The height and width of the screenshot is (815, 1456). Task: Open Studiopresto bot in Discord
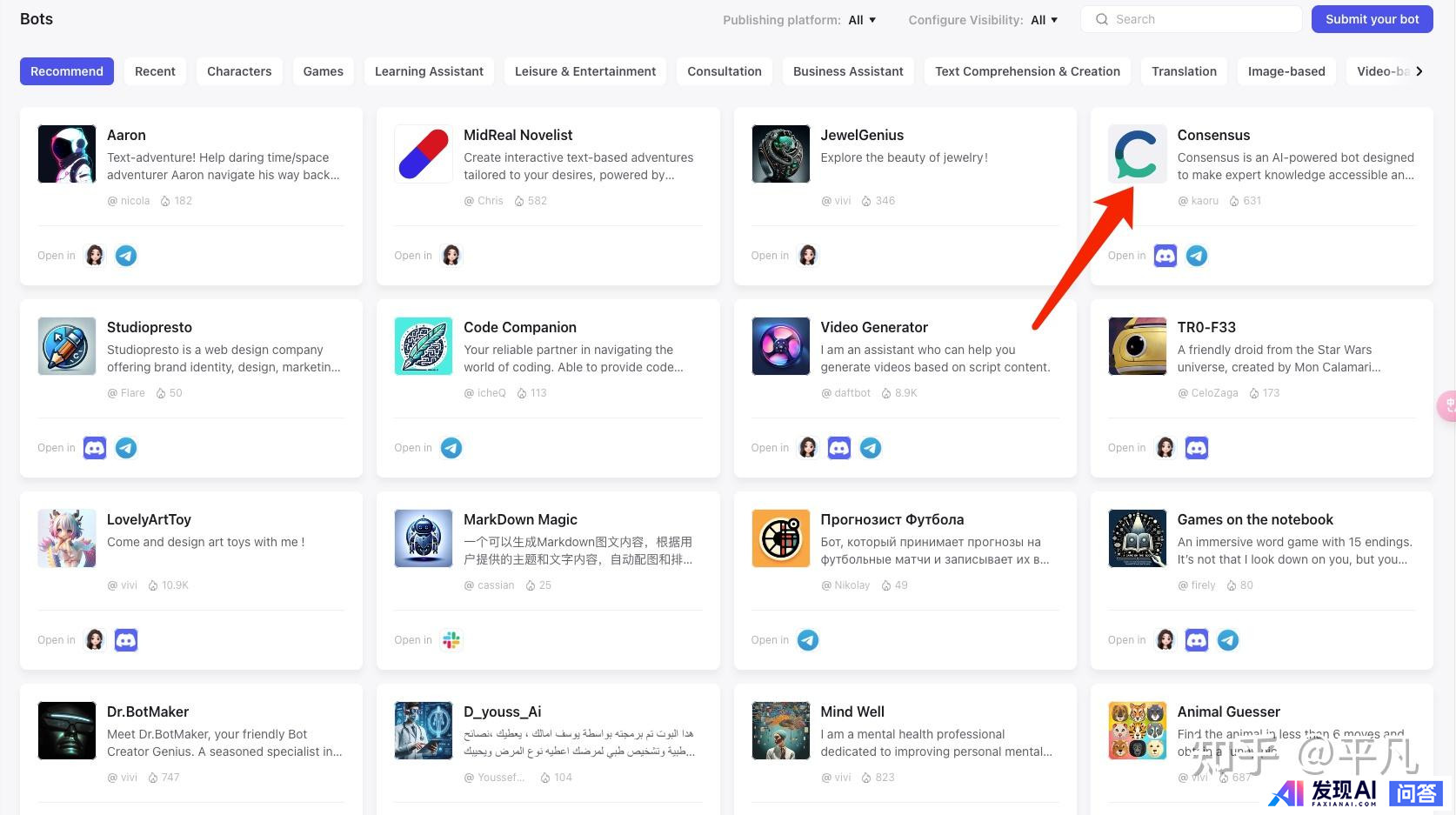point(95,448)
